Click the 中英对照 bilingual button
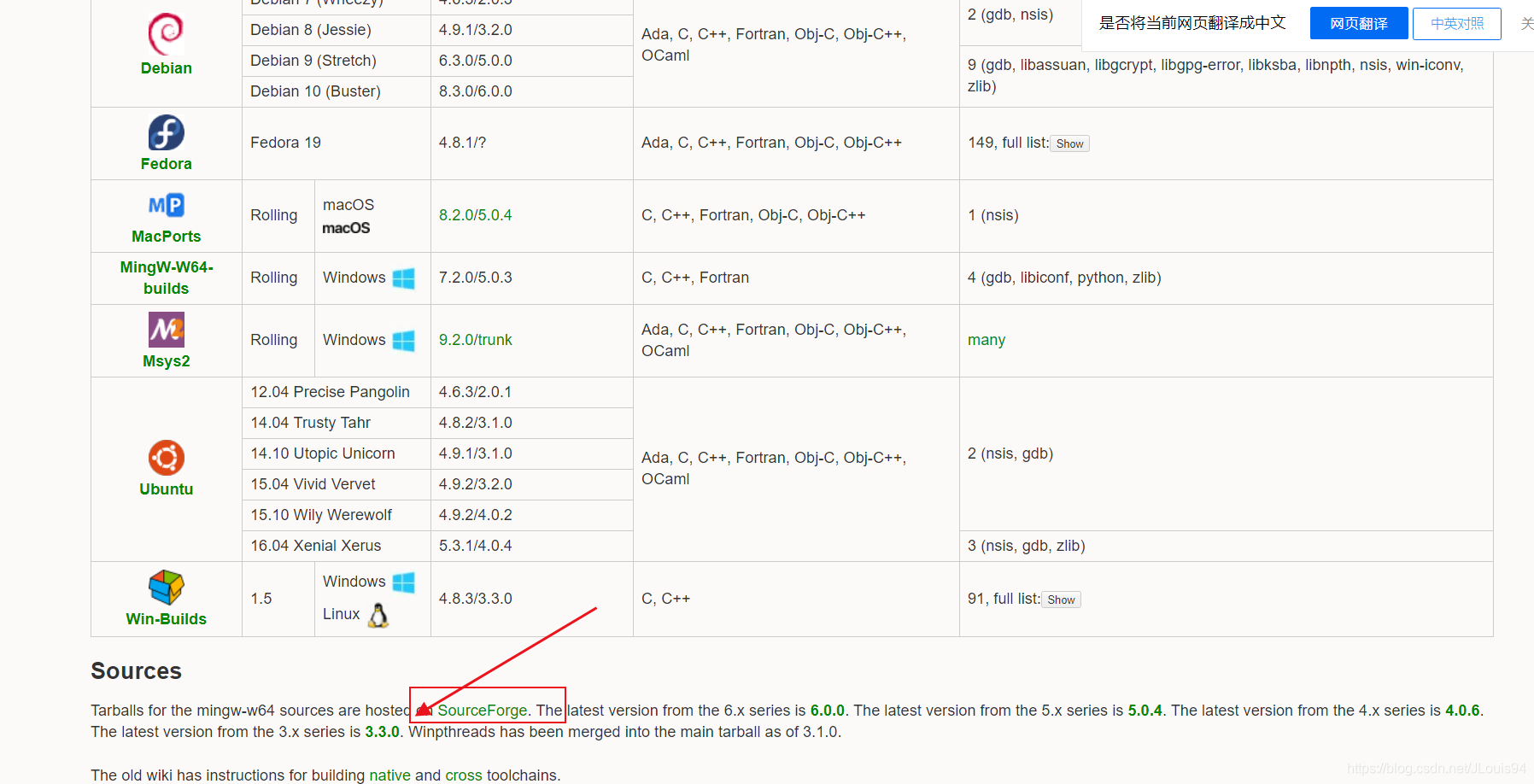Screen dimensions: 1534x784 (1456, 24)
